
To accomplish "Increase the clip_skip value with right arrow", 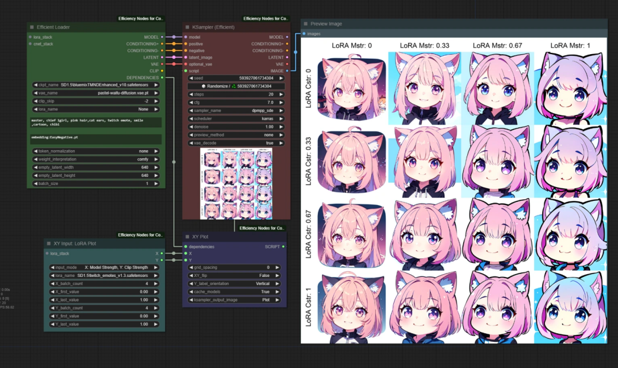I will coord(156,101).
